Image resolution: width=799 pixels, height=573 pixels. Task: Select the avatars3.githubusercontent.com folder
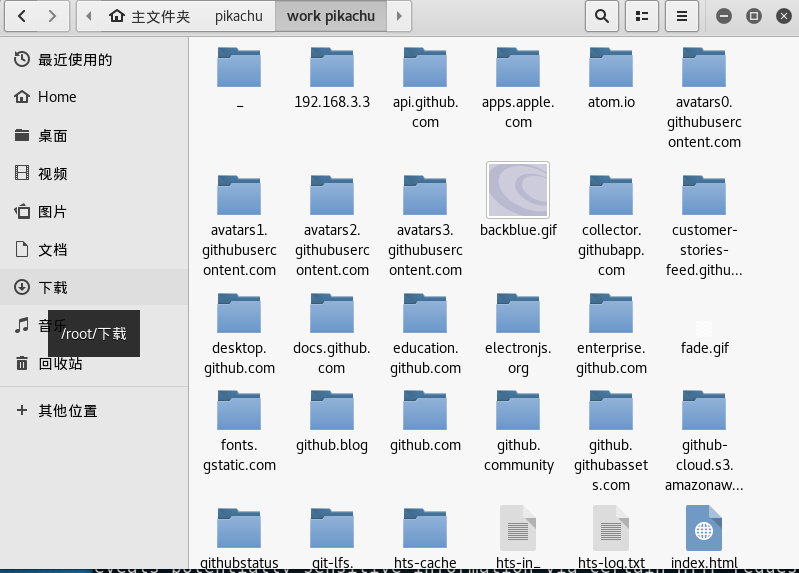click(x=425, y=225)
